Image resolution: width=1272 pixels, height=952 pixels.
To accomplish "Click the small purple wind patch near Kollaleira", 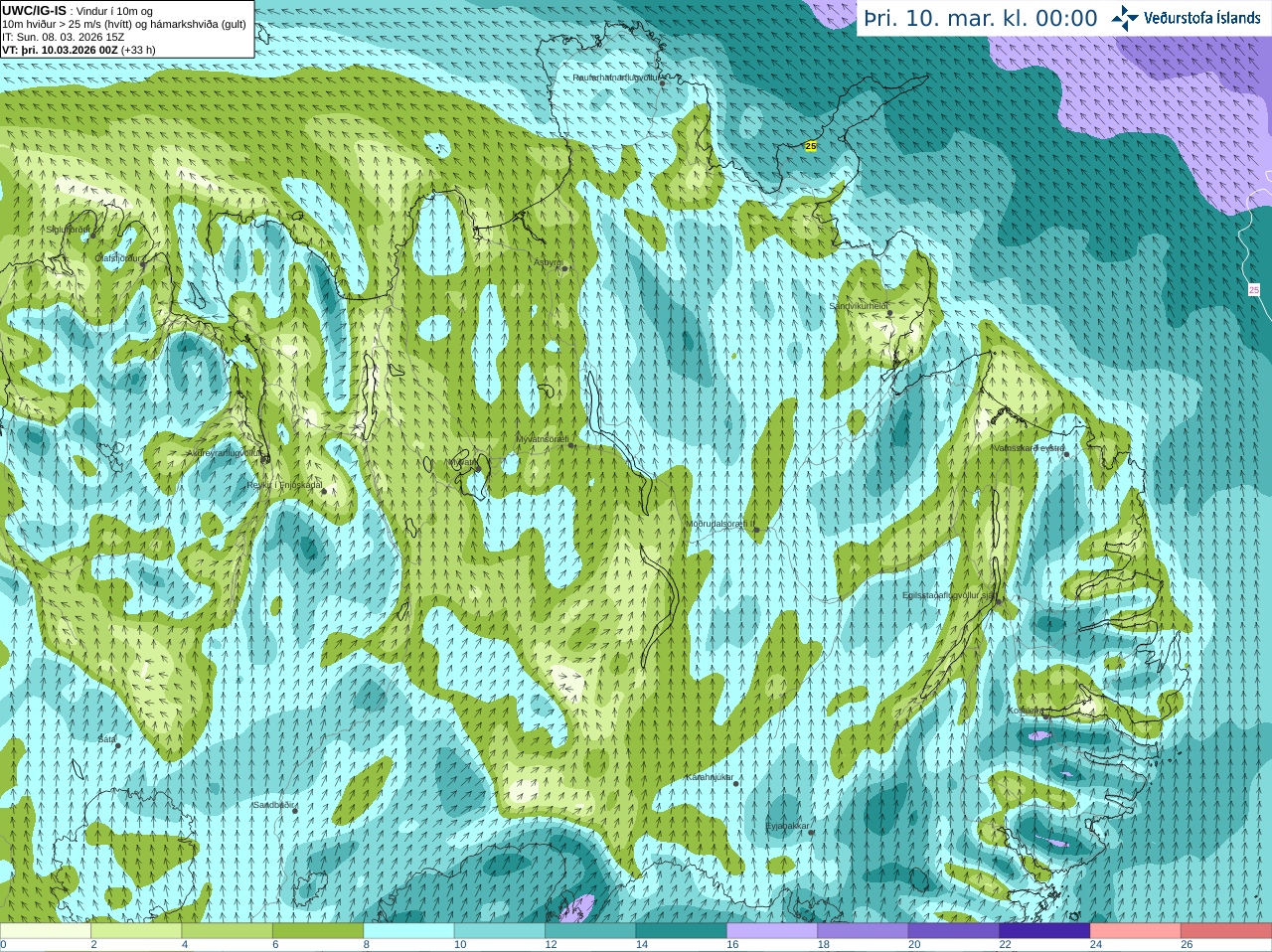I will 1037,736.
